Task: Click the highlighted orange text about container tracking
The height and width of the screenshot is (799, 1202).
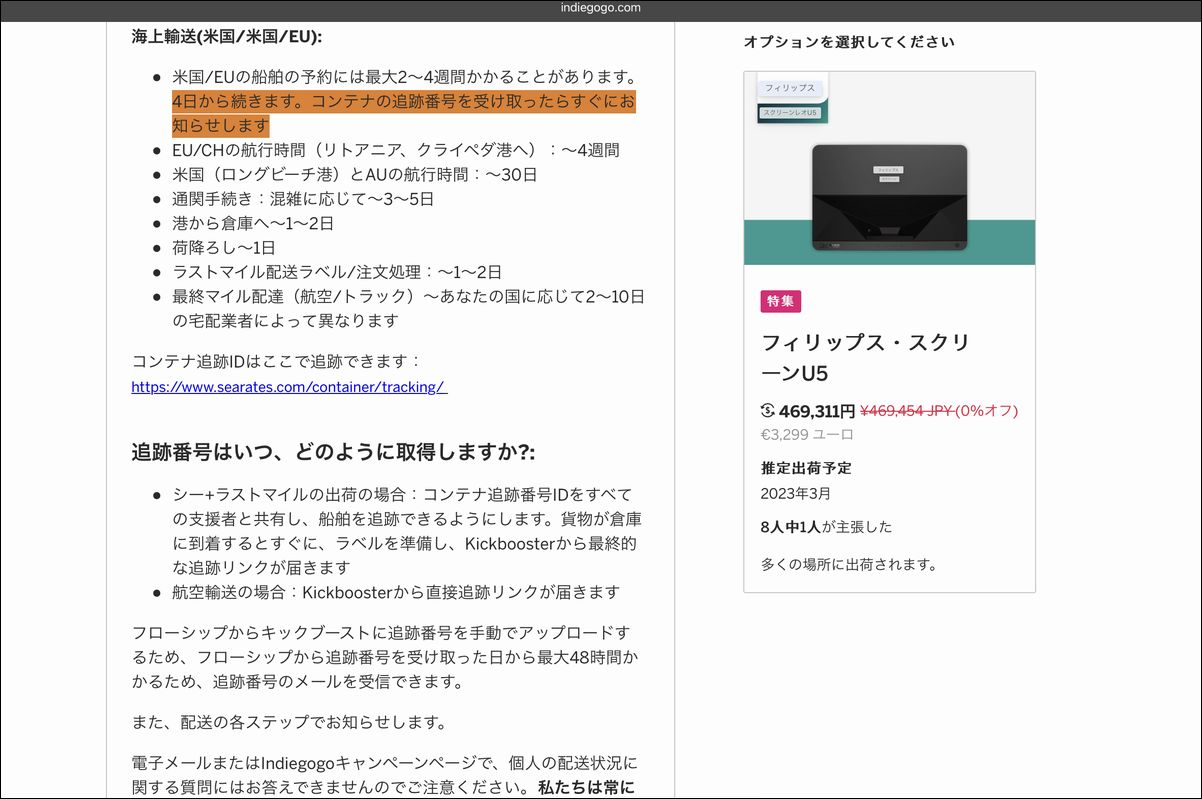Action: tap(403, 113)
